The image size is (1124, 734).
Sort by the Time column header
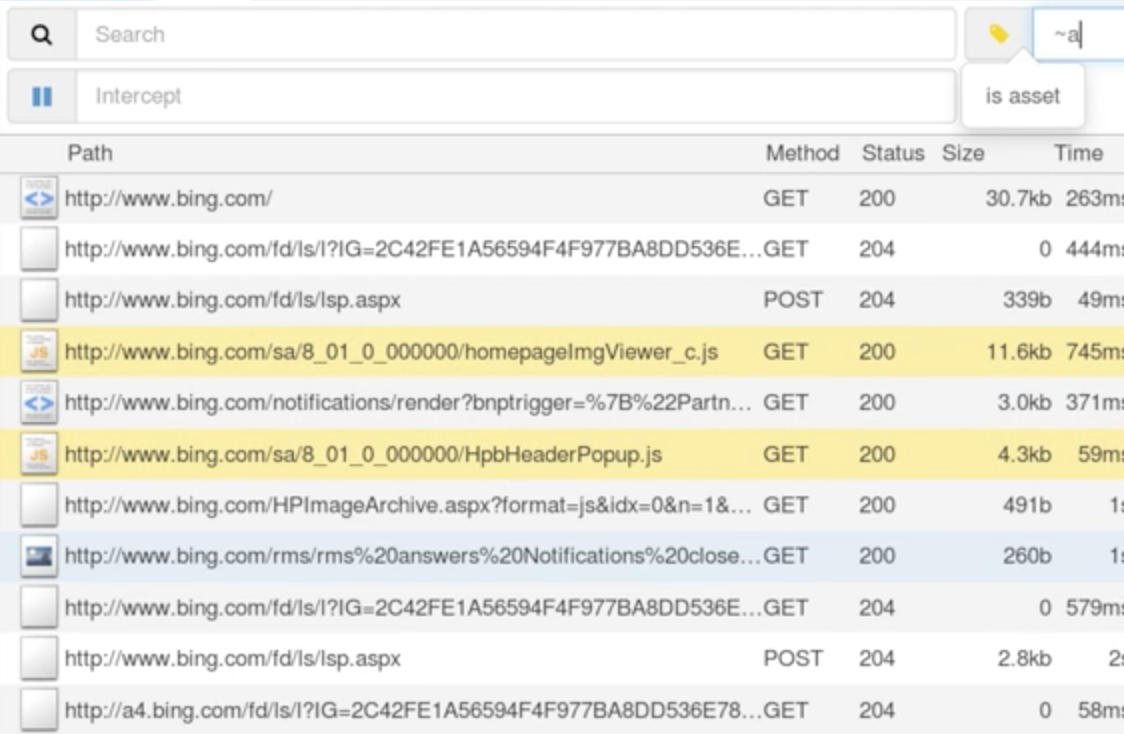(1078, 153)
